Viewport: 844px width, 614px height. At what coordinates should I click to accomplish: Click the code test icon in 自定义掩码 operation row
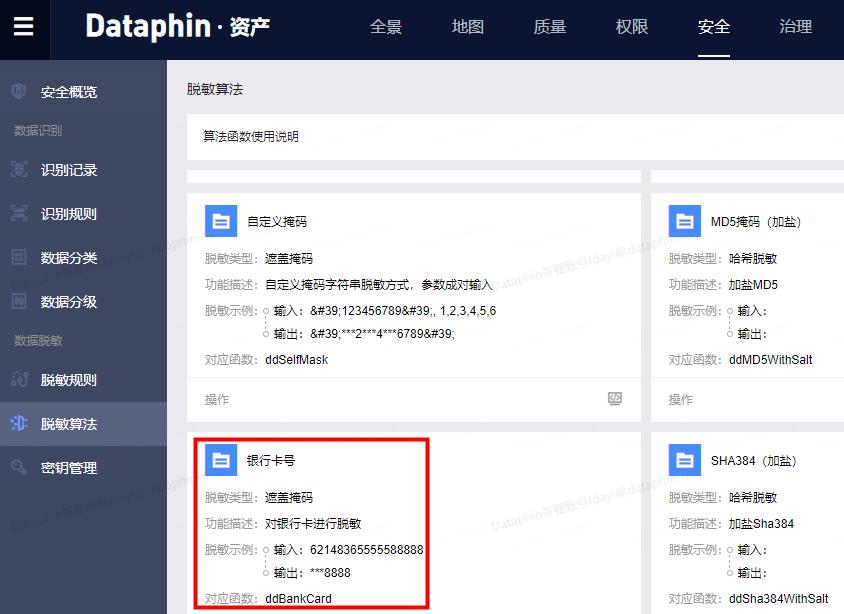click(614, 398)
